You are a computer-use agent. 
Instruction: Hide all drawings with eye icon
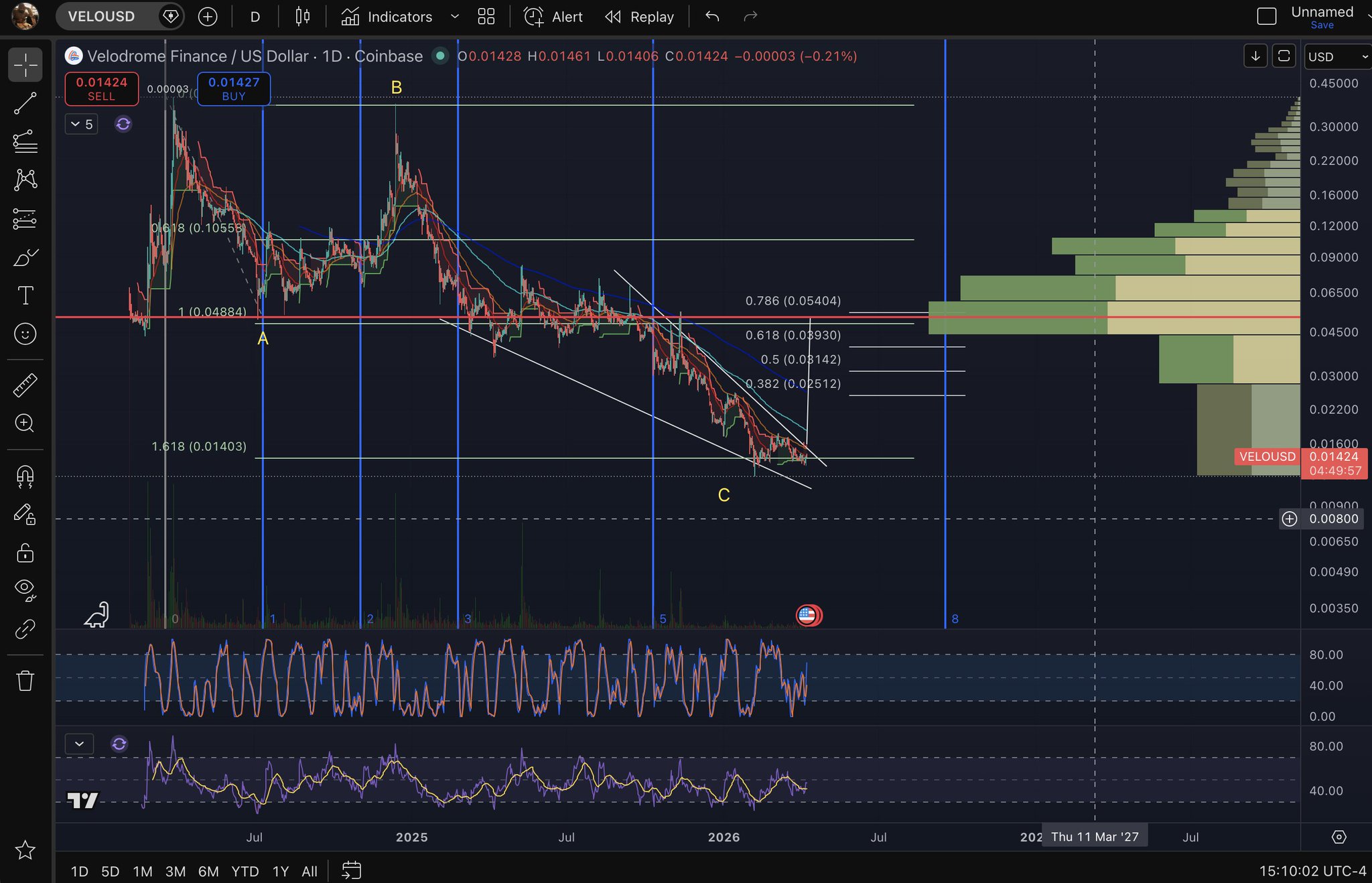click(25, 589)
